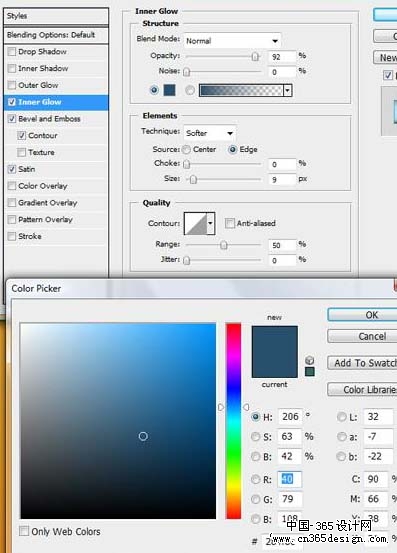The width and height of the screenshot is (397, 553).
Task: Check Only Web Colors option
Action: [x=24, y=531]
